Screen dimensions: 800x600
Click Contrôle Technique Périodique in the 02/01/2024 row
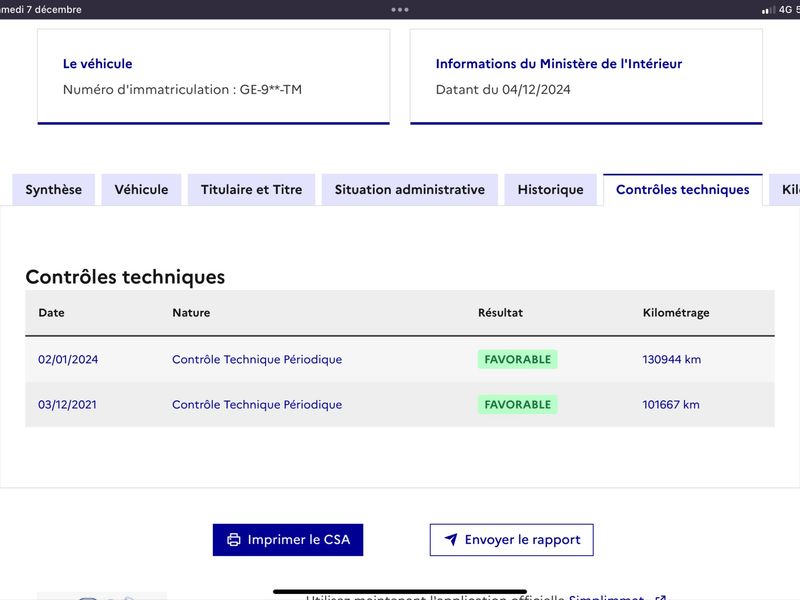[257, 360]
